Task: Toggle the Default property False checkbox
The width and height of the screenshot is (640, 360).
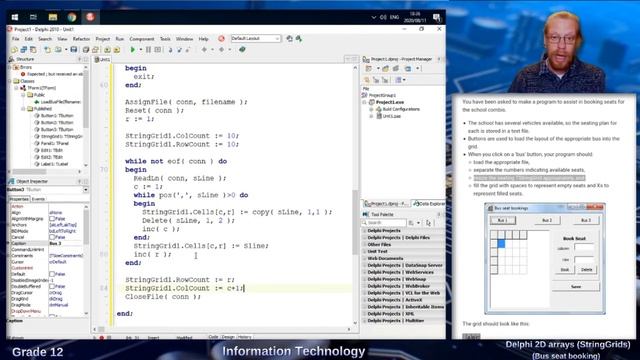Action: pyautogui.click(x=52, y=274)
